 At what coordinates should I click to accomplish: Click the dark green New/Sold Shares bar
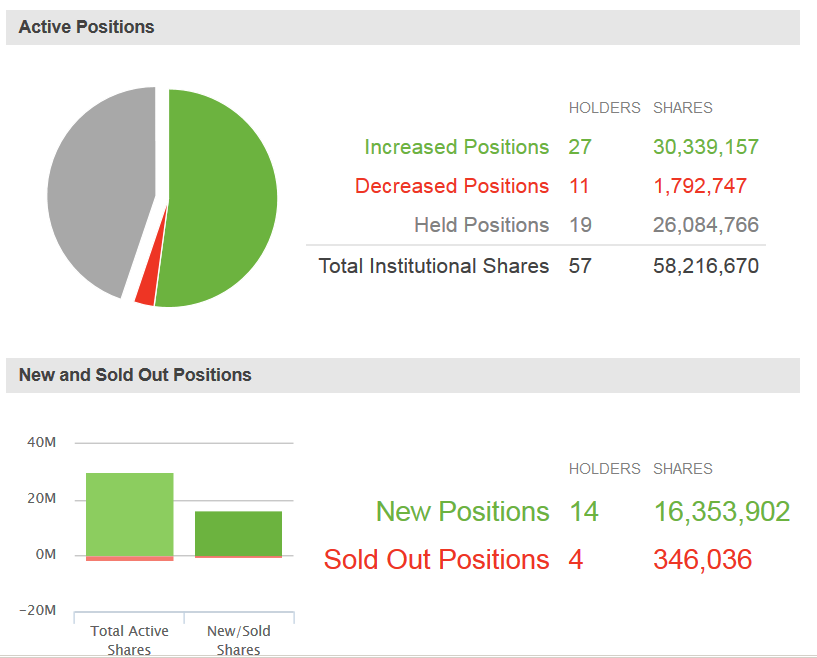[238, 533]
